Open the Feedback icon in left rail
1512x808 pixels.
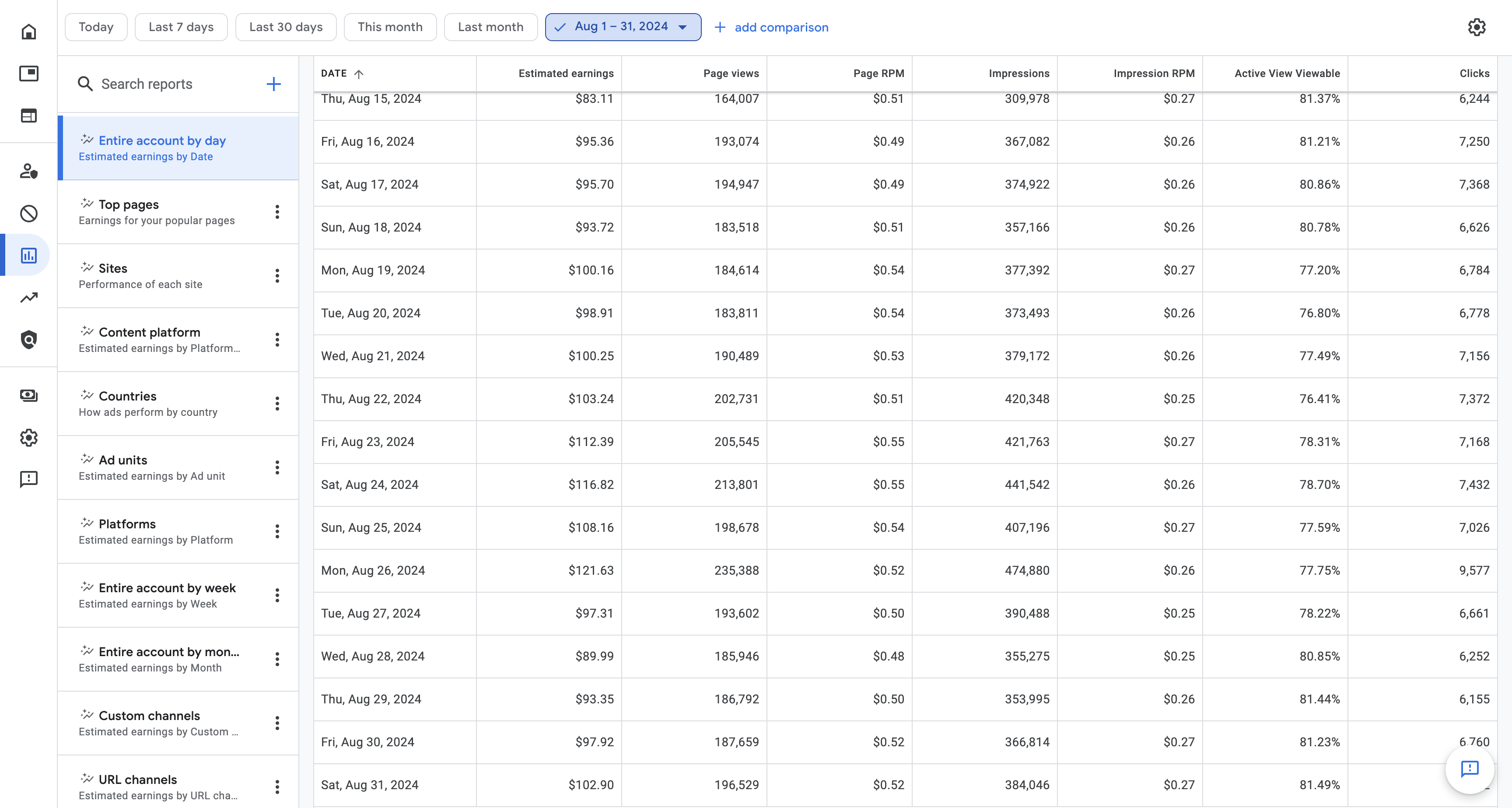click(x=28, y=479)
